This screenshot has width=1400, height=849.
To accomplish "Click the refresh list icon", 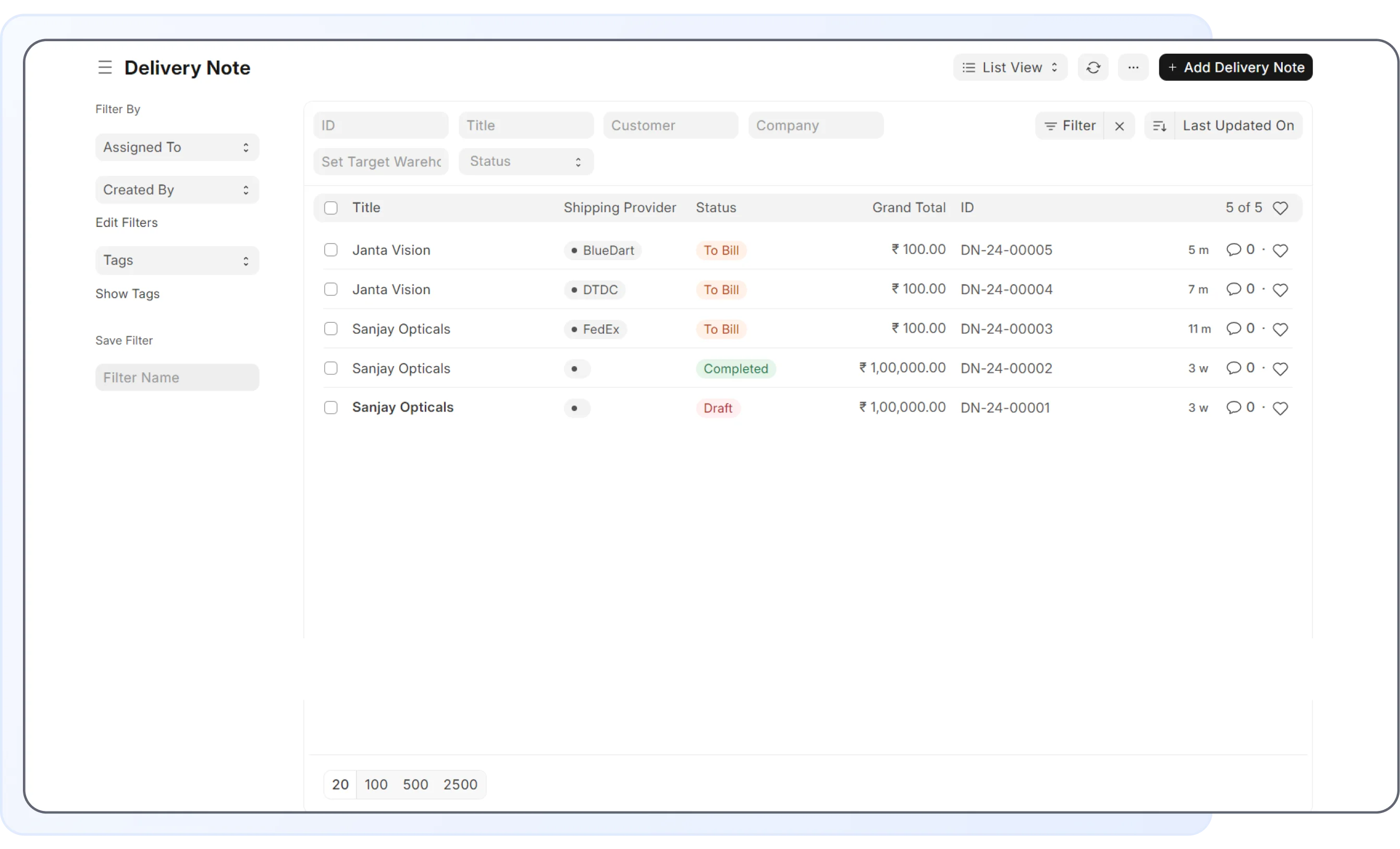I will coord(1092,68).
